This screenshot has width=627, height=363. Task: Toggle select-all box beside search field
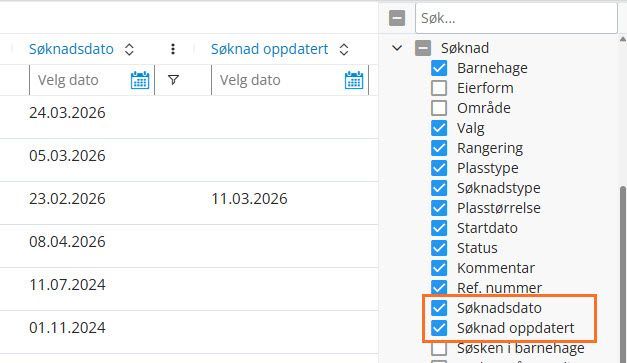point(397,18)
